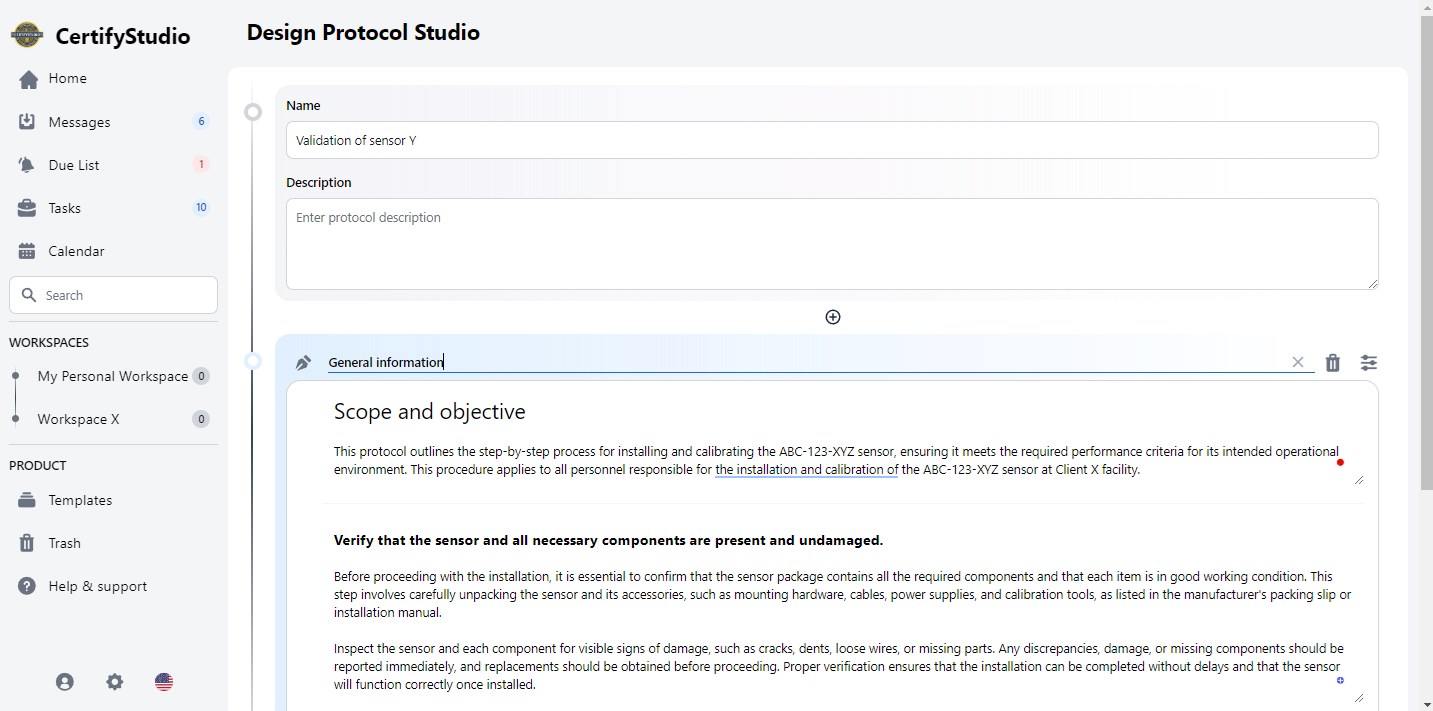Open the Calendar view
The image size is (1433, 711).
(76, 251)
